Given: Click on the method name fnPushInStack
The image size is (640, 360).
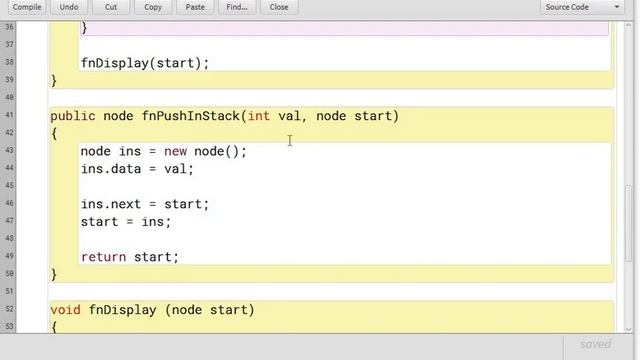Looking at the screenshot, I should (191, 116).
